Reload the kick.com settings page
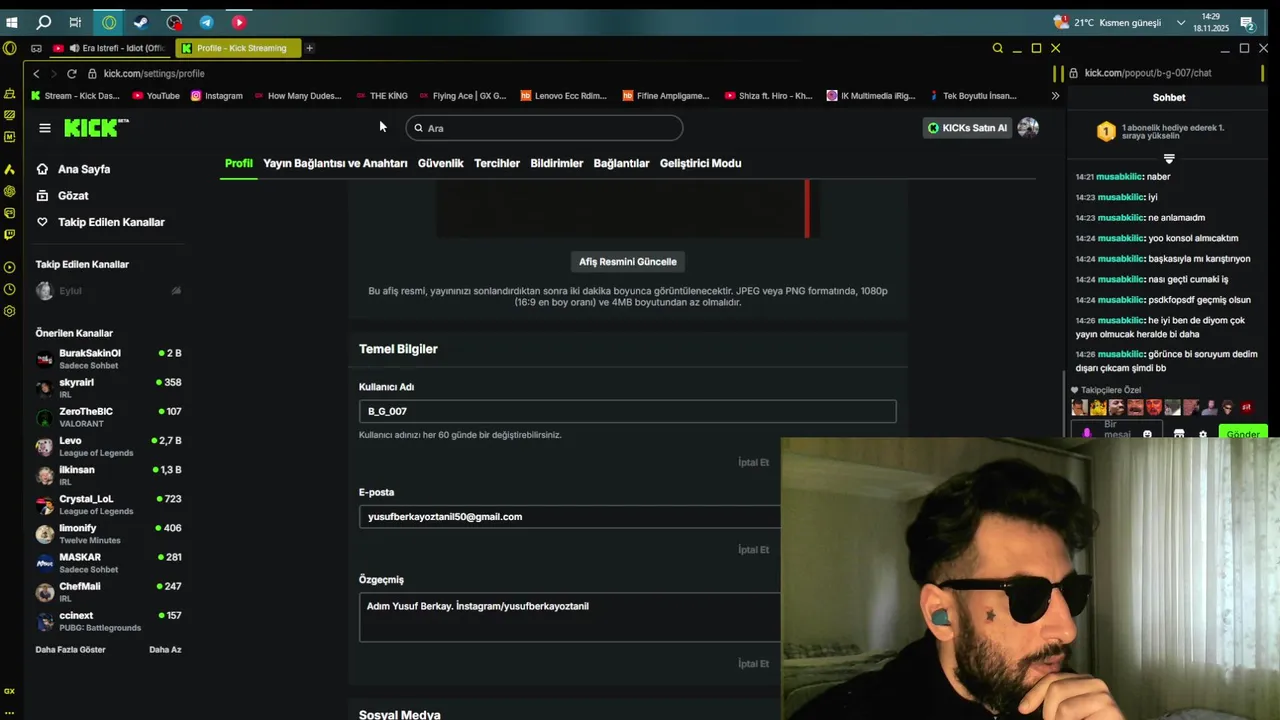This screenshot has height=720, width=1280. tap(71, 74)
